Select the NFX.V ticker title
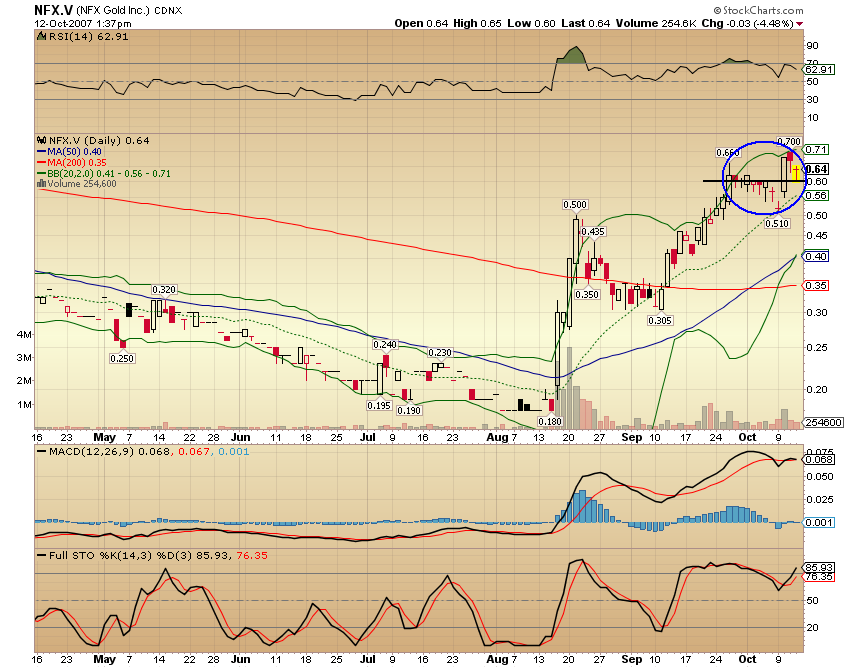 [44, 9]
